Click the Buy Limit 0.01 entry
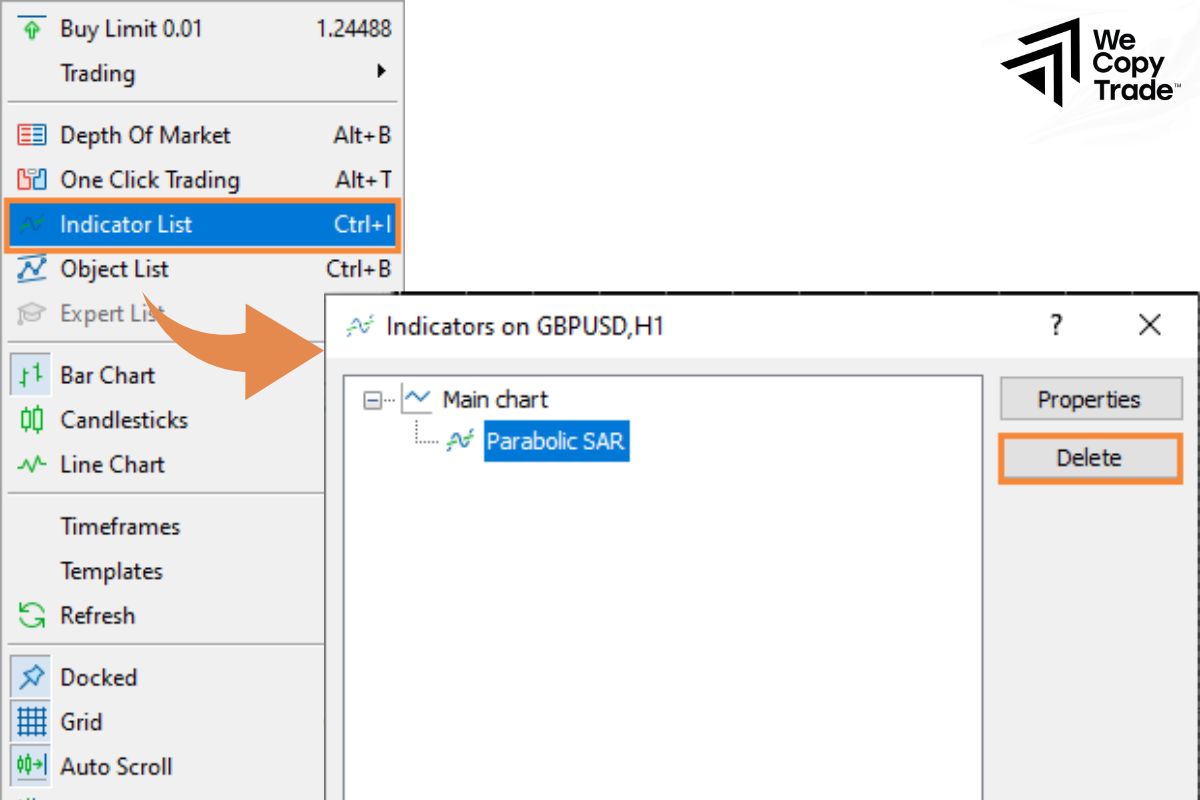The image size is (1200, 800). pos(130,29)
